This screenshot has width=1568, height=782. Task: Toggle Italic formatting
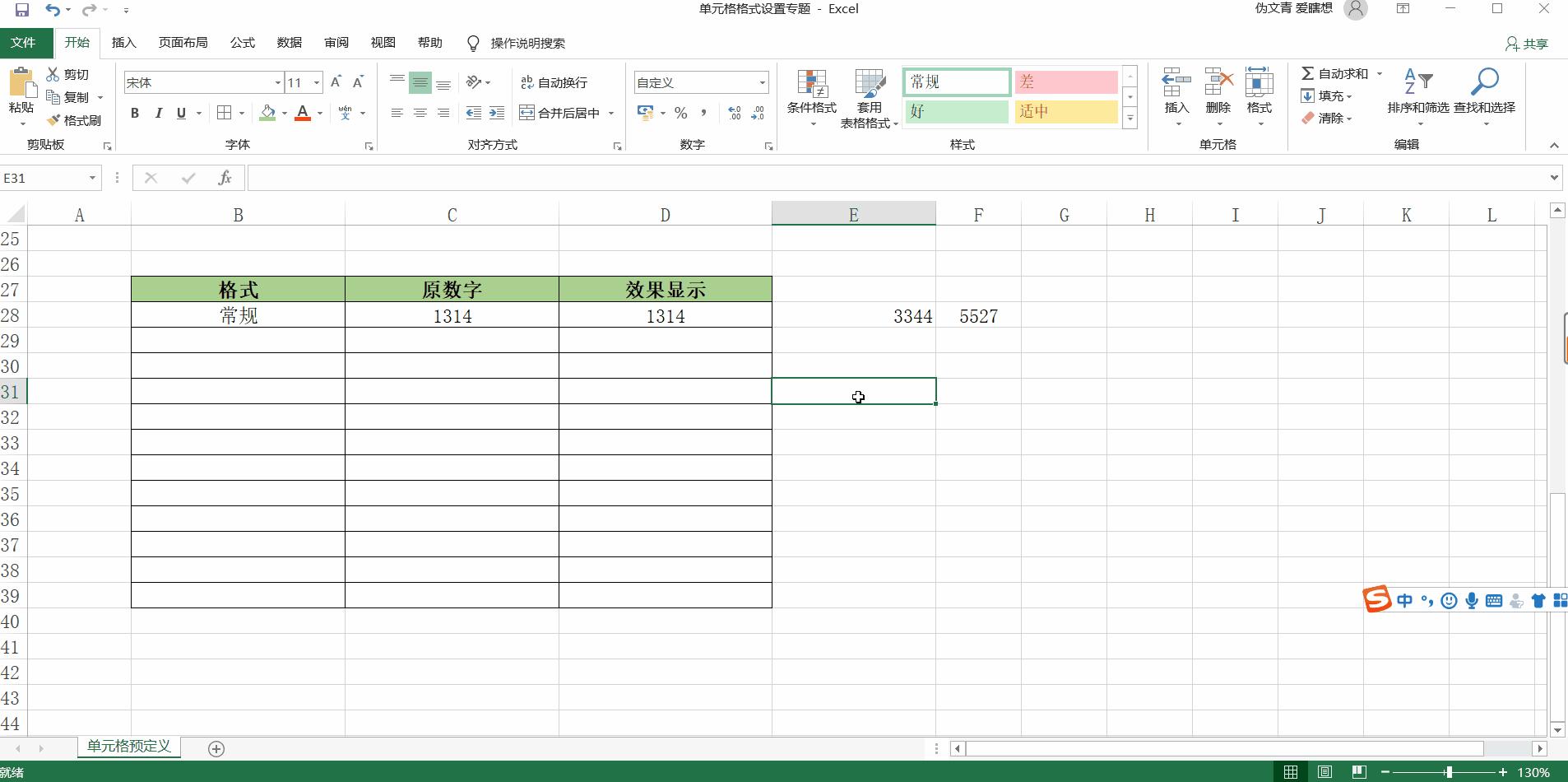click(158, 113)
